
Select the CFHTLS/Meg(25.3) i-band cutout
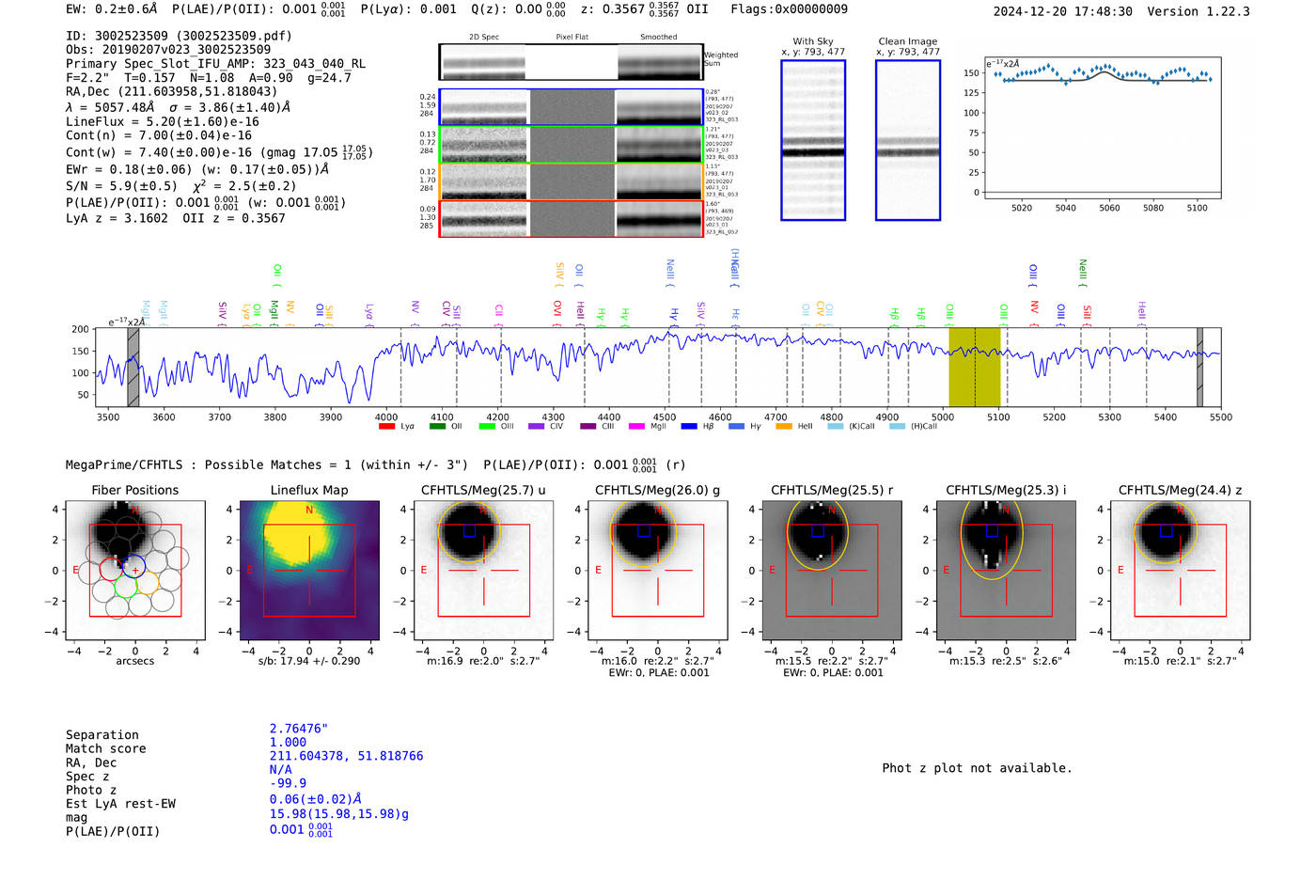point(1006,570)
